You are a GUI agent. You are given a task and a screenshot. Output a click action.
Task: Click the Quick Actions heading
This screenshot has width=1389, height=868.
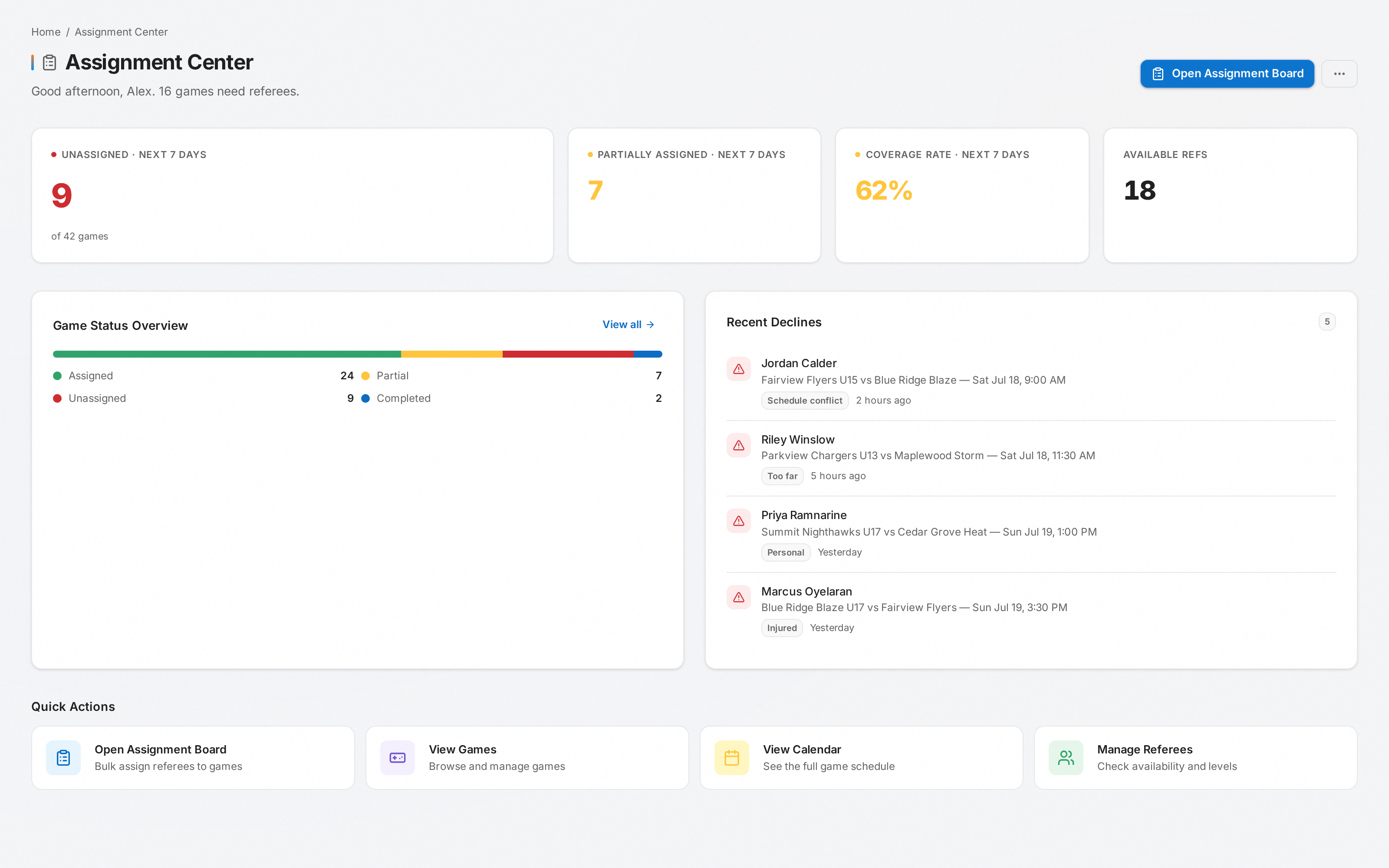(73, 707)
